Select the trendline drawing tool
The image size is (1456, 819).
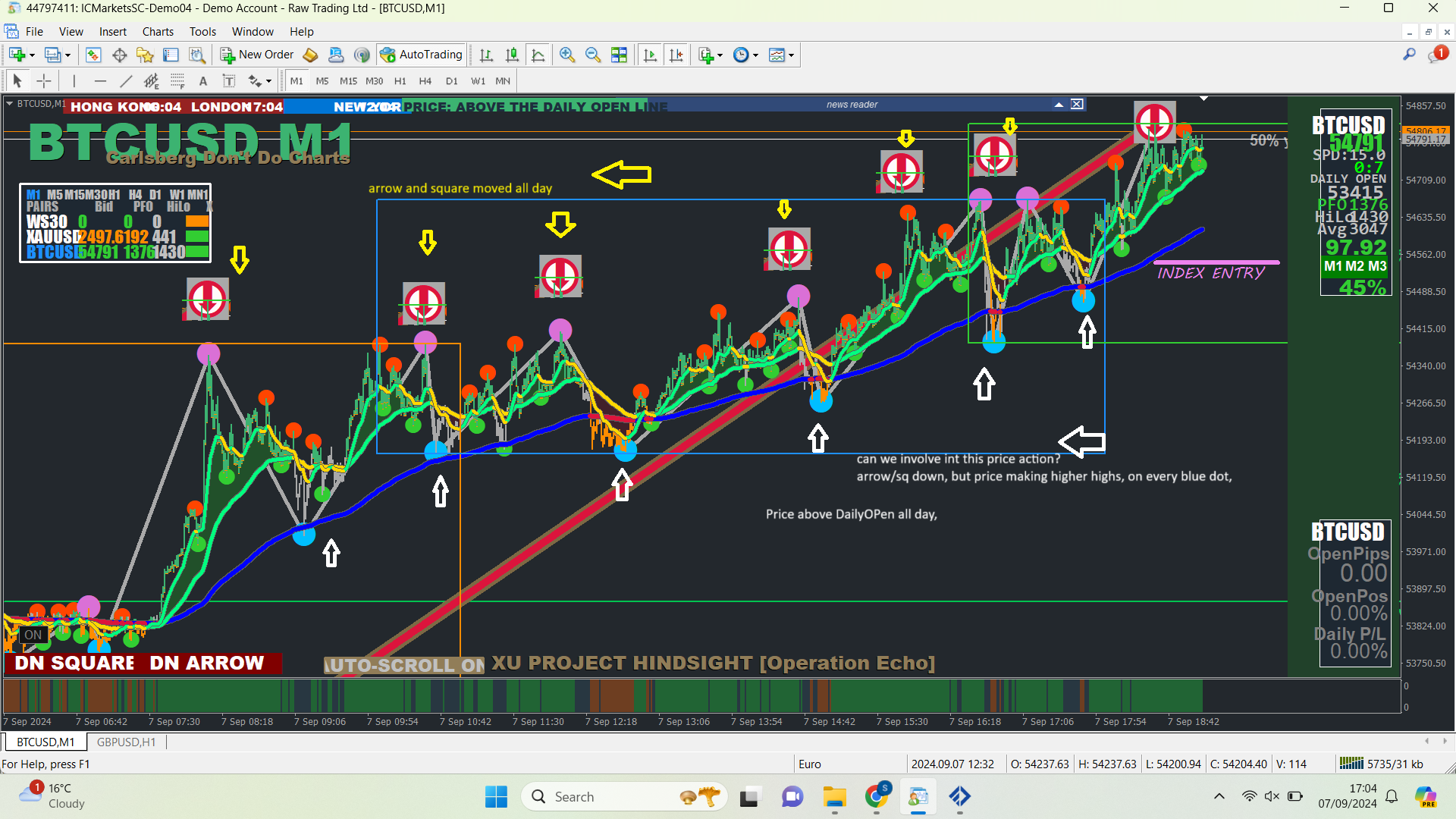pyautogui.click(x=126, y=81)
